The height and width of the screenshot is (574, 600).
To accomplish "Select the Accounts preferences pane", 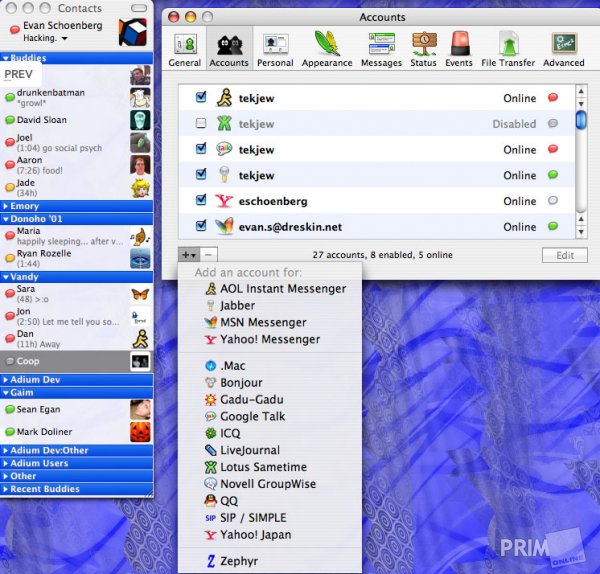I will coord(229,49).
